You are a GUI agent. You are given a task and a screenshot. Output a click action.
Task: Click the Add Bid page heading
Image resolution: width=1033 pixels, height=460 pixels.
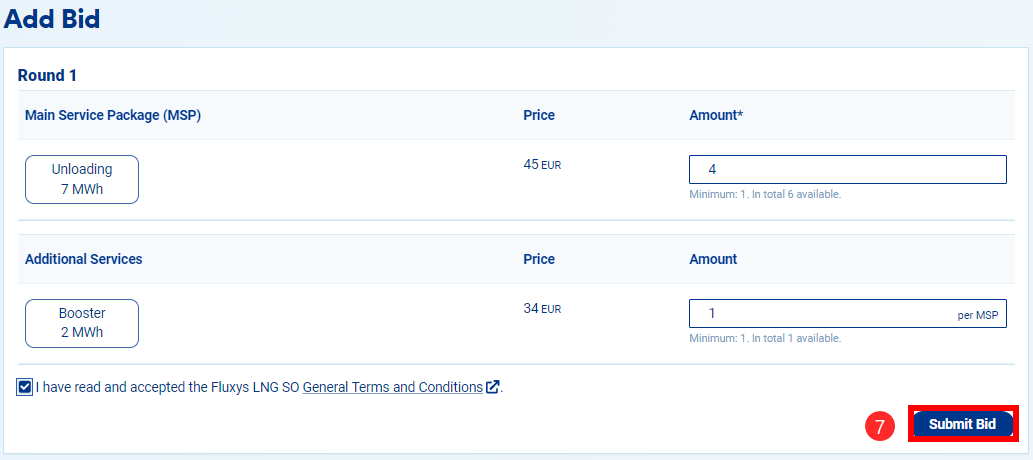point(52,19)
